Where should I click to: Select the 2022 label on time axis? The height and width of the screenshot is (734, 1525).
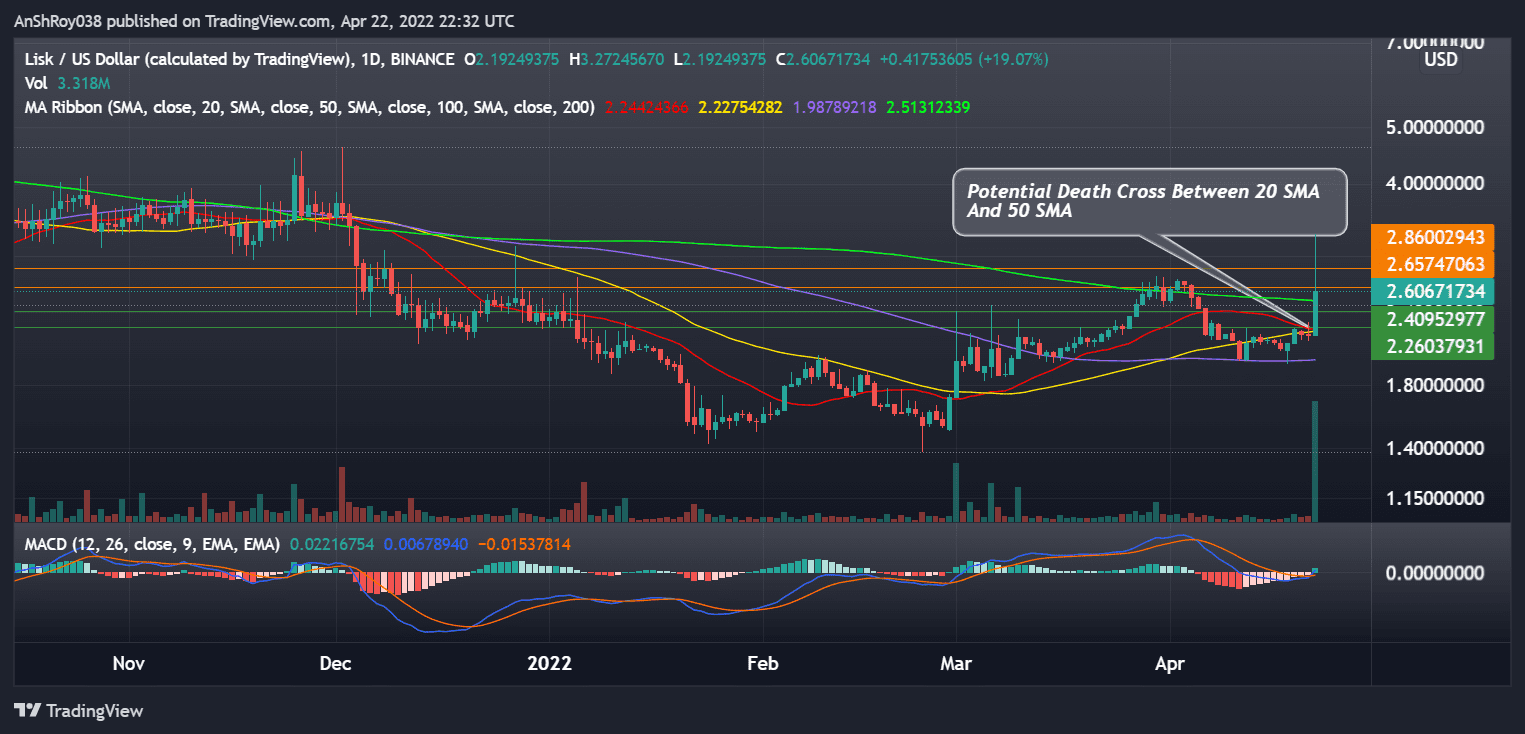(x=548, y=663)
